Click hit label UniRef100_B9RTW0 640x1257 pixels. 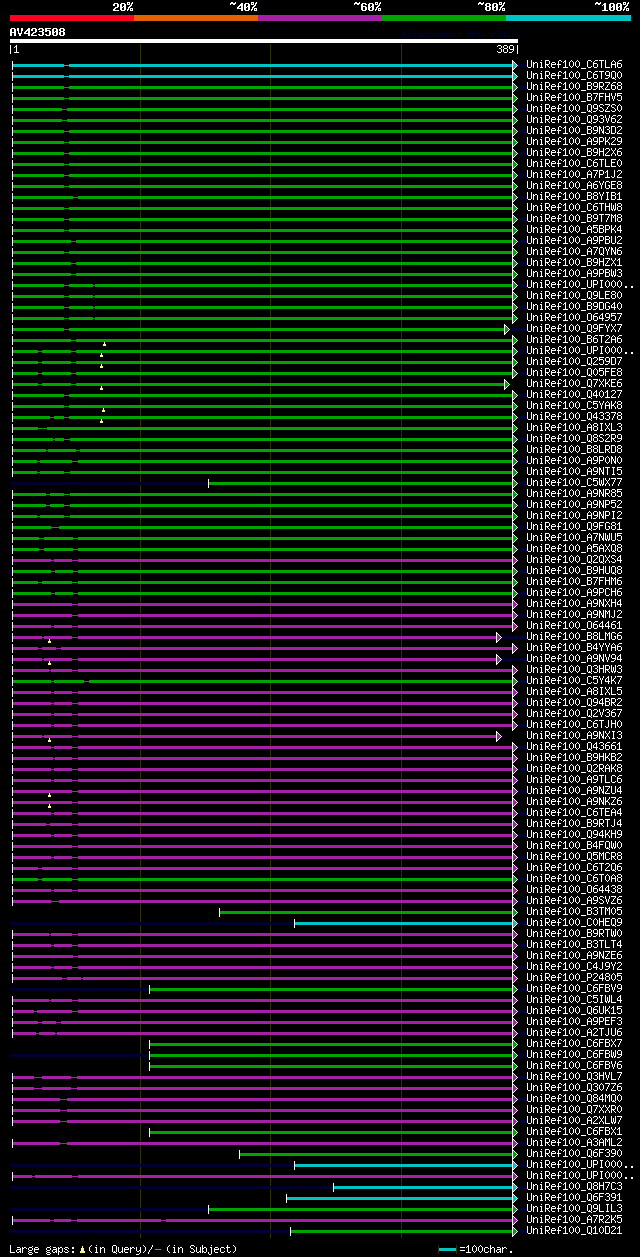point(574,933)
